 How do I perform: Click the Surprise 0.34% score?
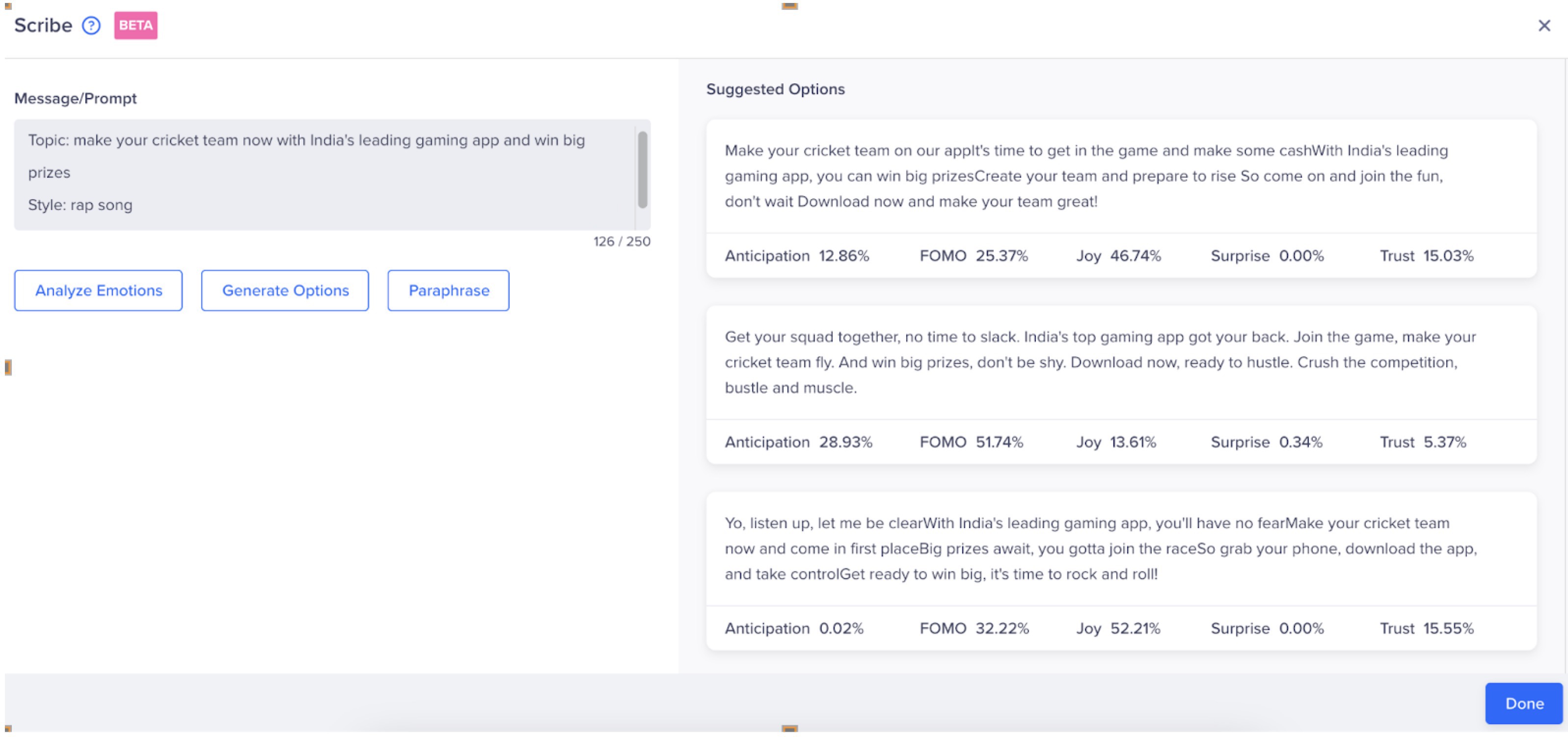pos(1266,442)
